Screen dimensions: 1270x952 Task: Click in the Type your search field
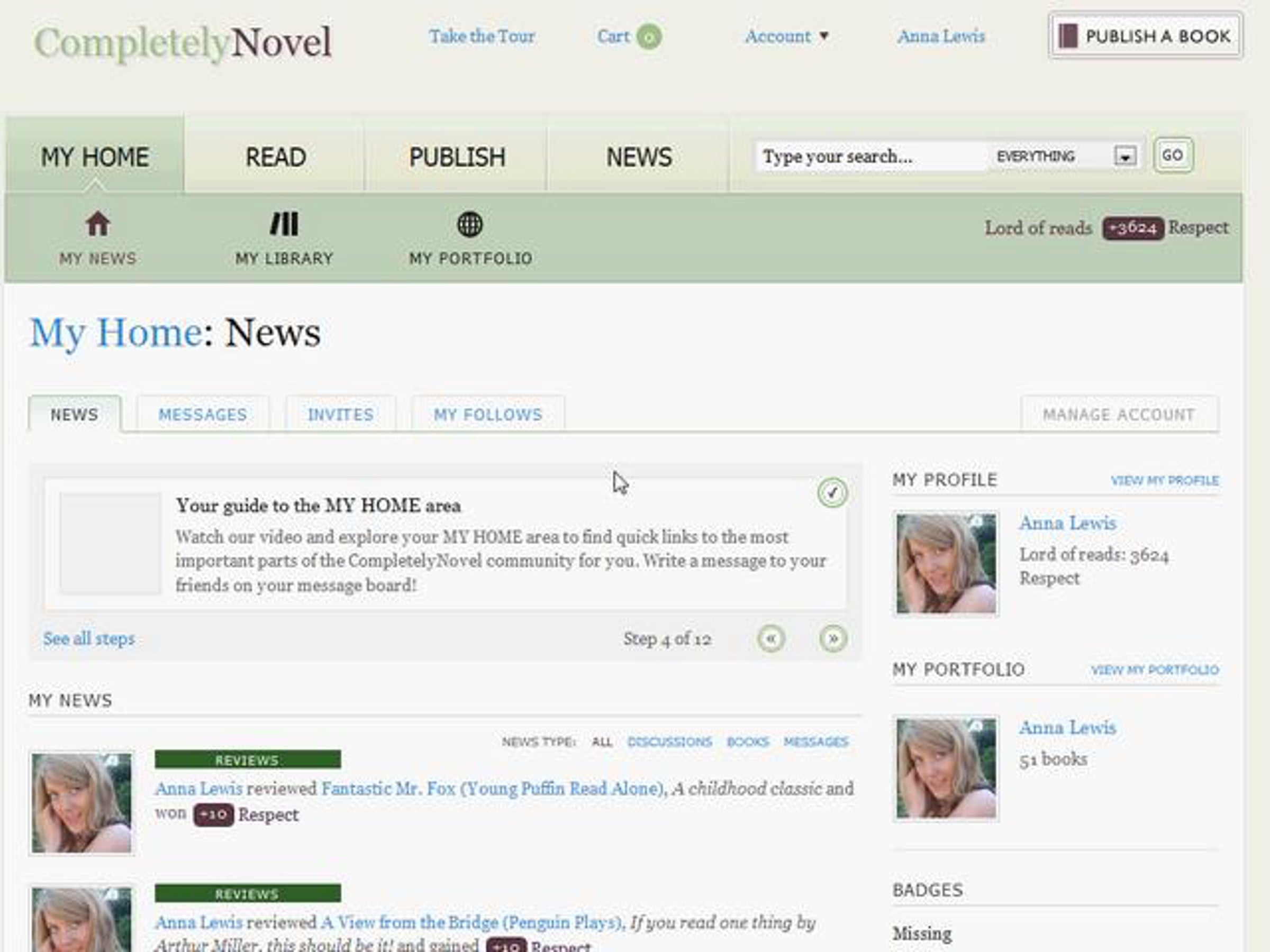tap(870, 156)
